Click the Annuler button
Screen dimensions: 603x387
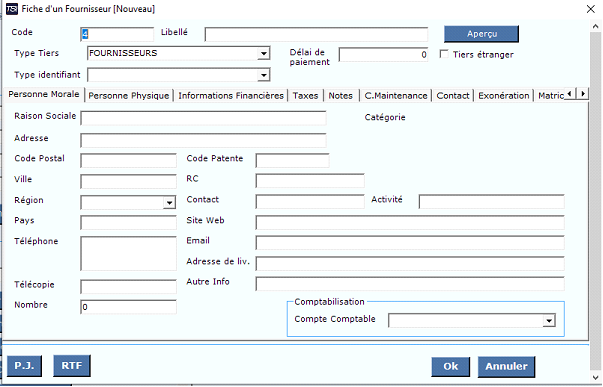pos(506,366)
